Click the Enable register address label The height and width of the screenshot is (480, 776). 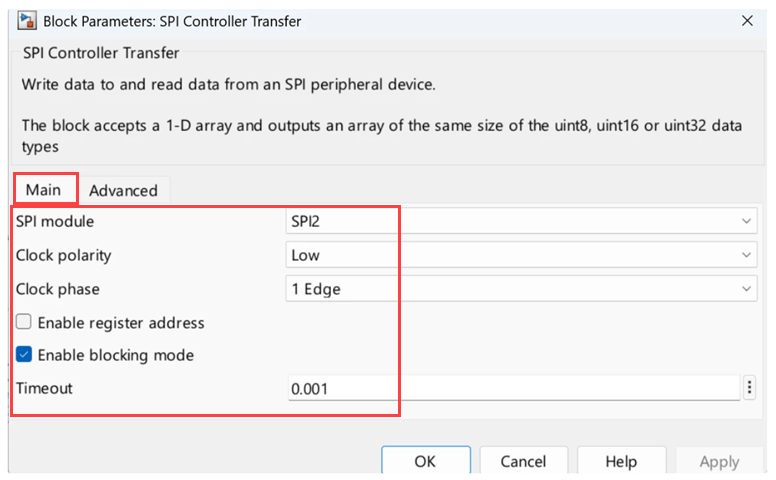click(120, 323)
